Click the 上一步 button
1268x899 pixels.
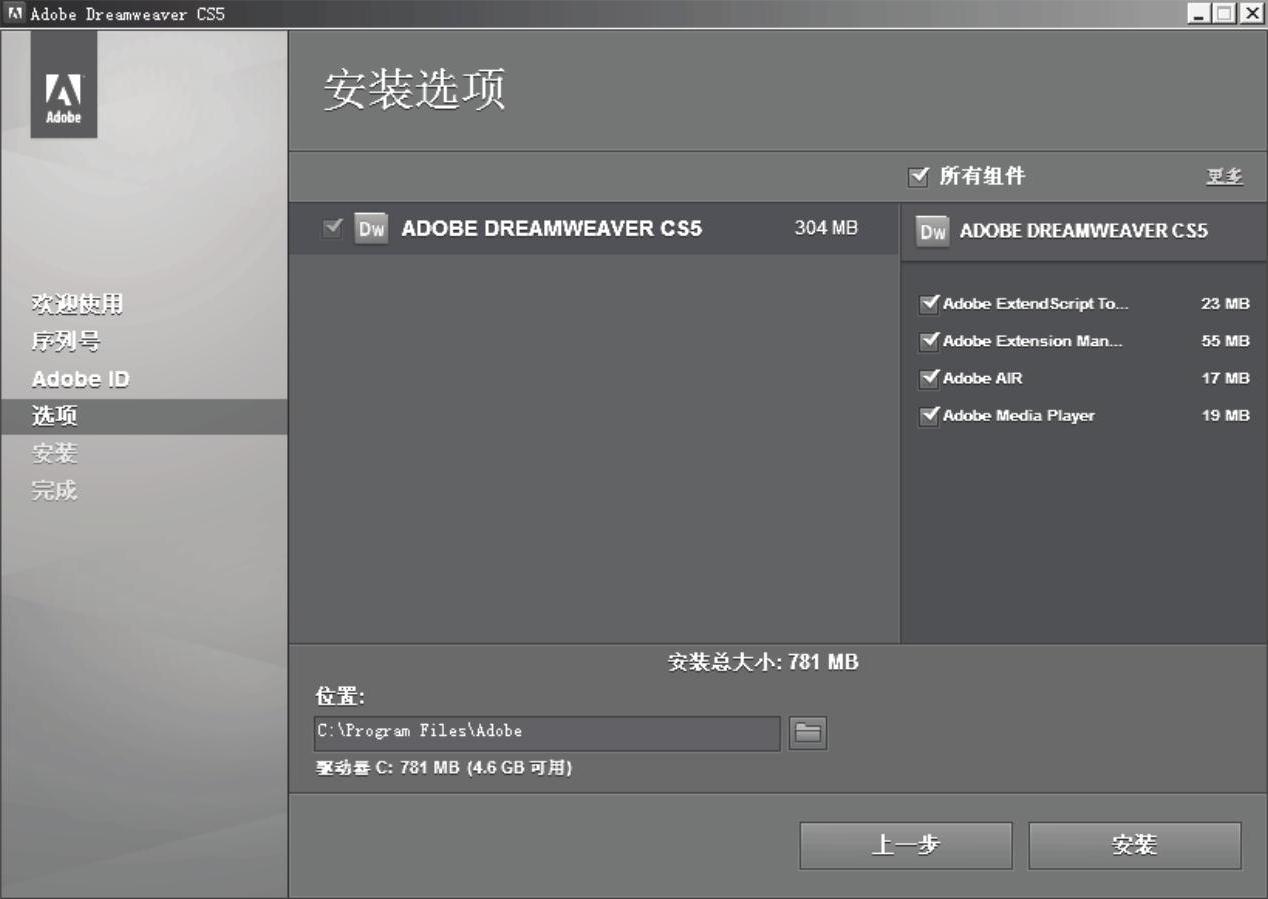pyautogui.click(x=906, y=846)
